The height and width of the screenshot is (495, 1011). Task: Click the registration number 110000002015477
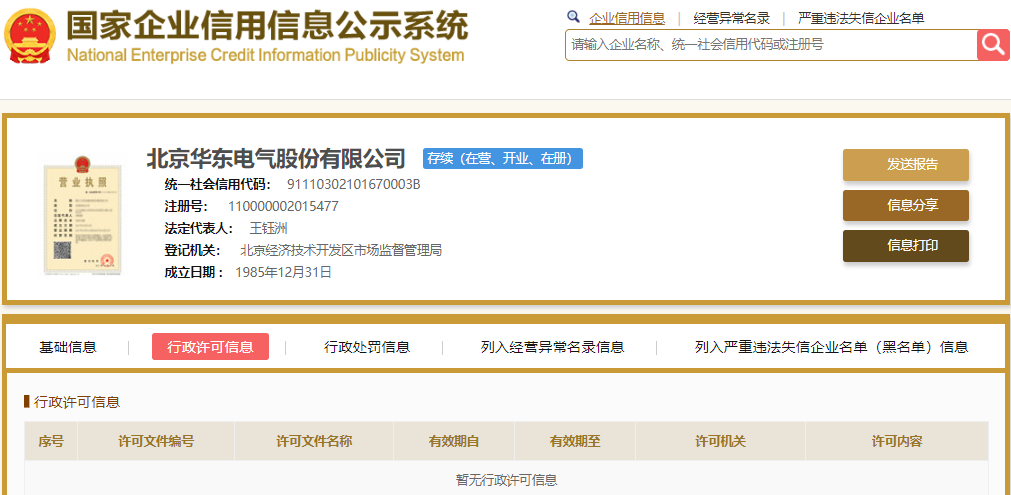point(283,207)
